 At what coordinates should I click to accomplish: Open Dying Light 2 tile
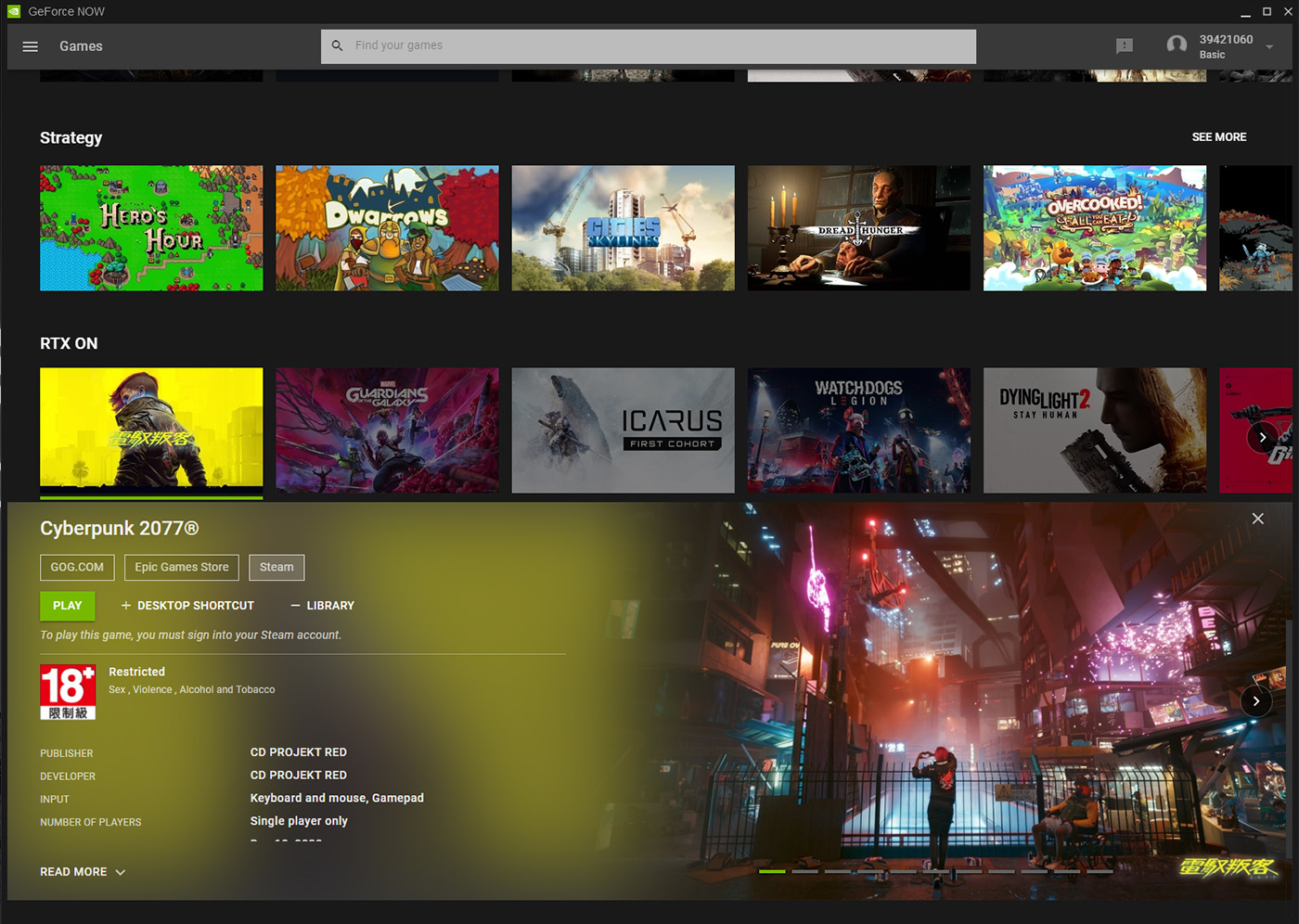(1095, 430)
